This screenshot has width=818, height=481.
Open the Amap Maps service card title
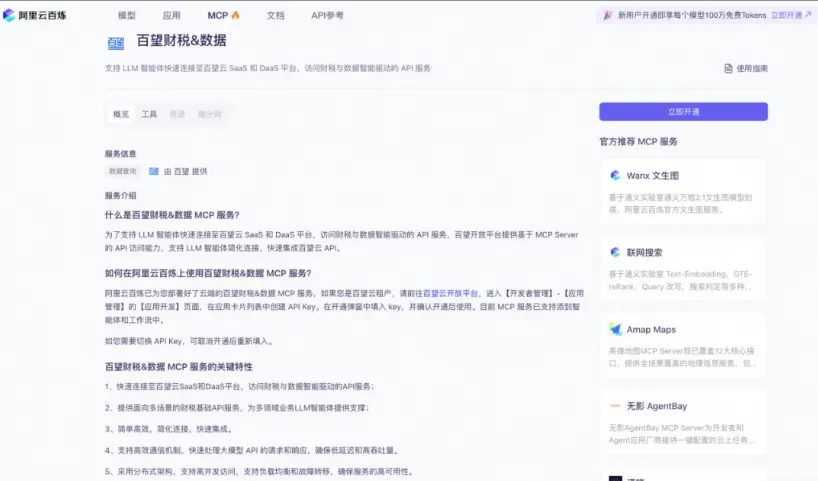click(x=651, y=329)
